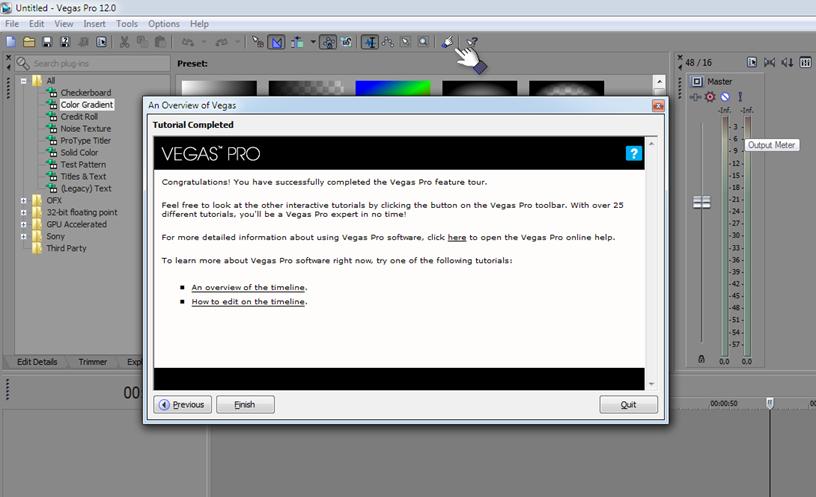Viewport: 816px width, 497px height.
Task: Select the ProType Titler generator
Action: point(85,141)
